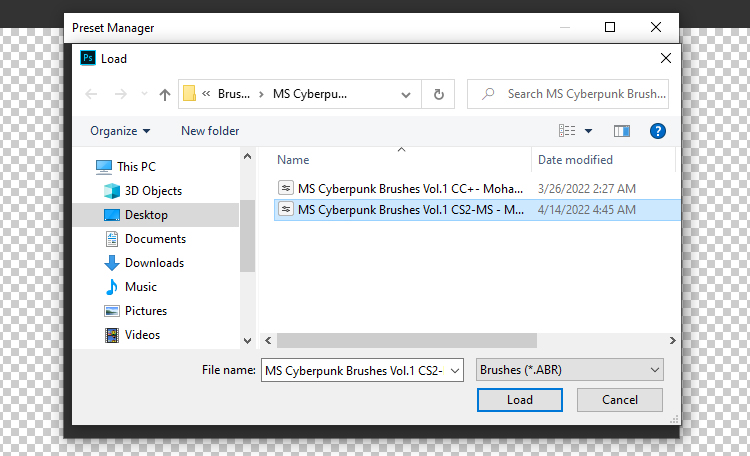Screen dimensions: 750x456
Task: Expand the File name history dropdown arrow
Action: pos(456,370)
